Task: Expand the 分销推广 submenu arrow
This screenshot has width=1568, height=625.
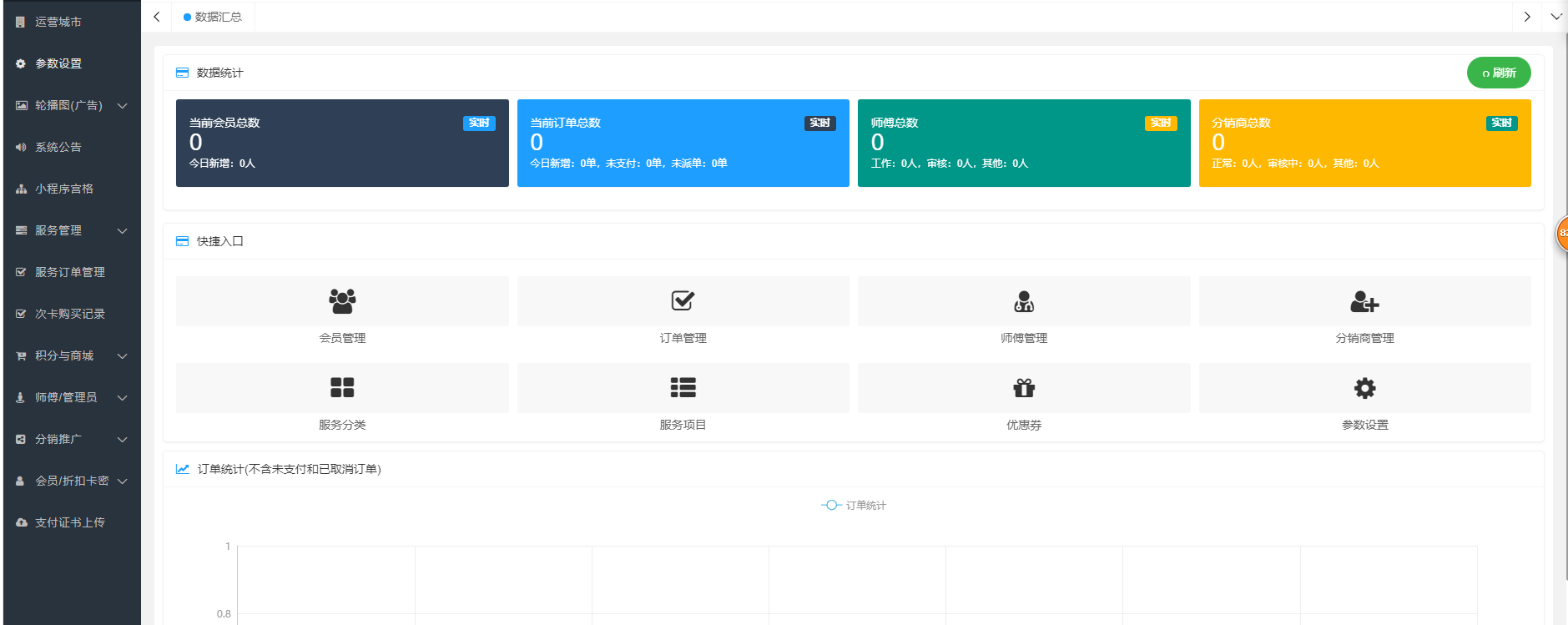Action: [122, 439]
